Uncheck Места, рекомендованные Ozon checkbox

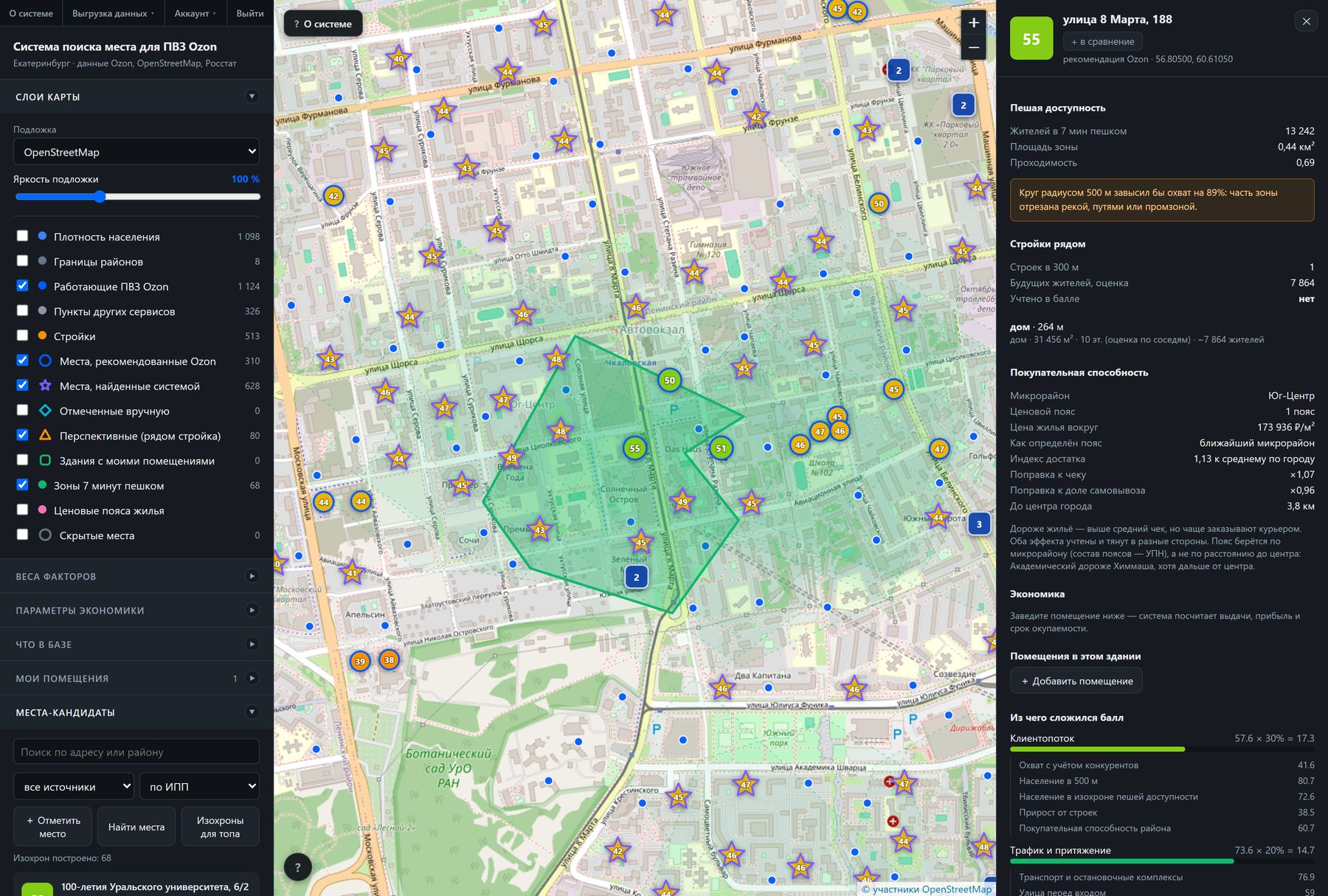(x=22, y=361)
